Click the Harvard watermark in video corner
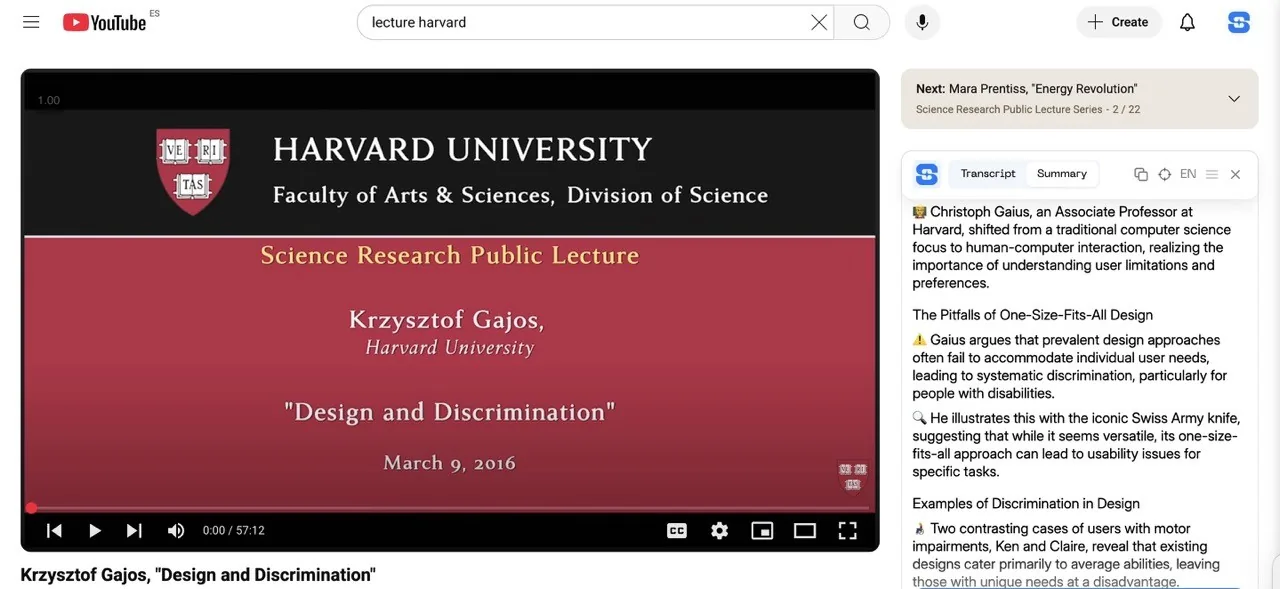1280x589 pixels. (852, 476)
